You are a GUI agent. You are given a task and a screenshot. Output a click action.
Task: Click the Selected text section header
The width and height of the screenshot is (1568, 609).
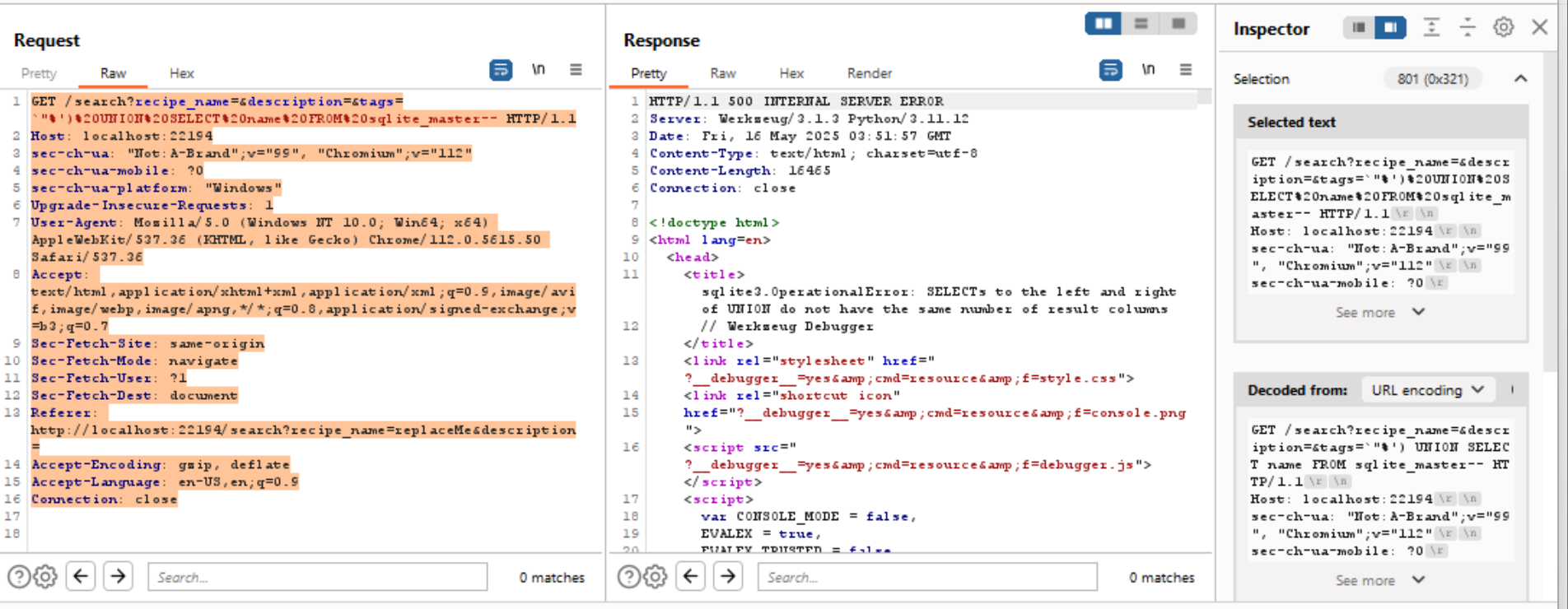click(x=1380, y=122)
